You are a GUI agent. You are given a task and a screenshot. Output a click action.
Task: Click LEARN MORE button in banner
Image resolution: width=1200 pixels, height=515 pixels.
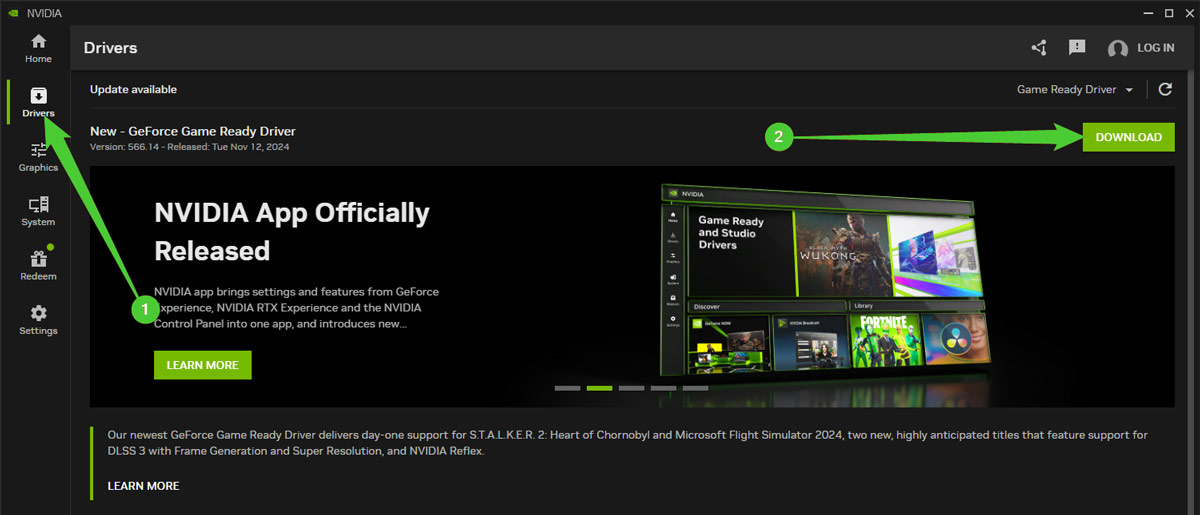click(202, 365)
